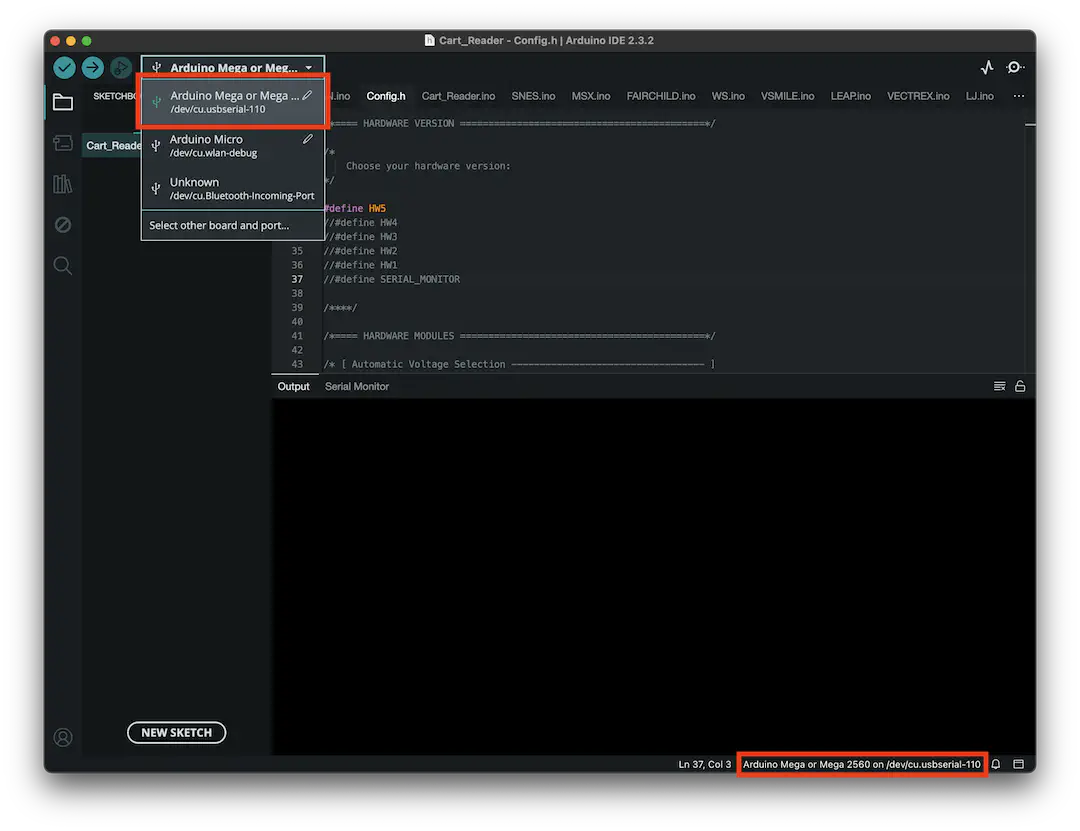Click line number 43 in the gutter

pyautogui.click(x=297, y=365)
